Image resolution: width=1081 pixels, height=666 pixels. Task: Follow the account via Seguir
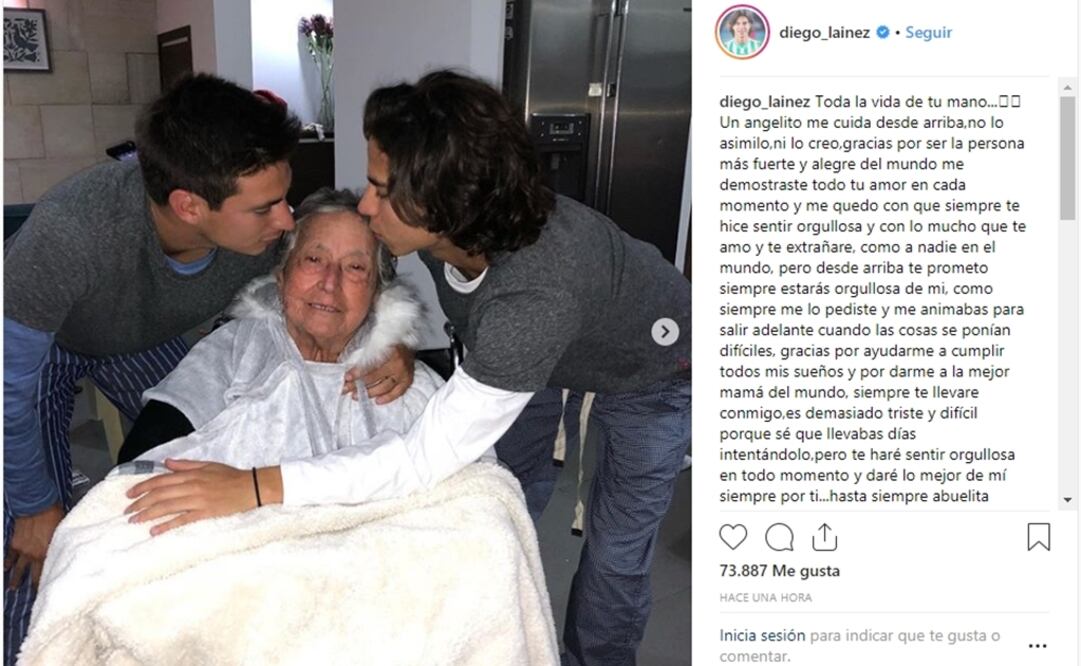coord(928,32)
